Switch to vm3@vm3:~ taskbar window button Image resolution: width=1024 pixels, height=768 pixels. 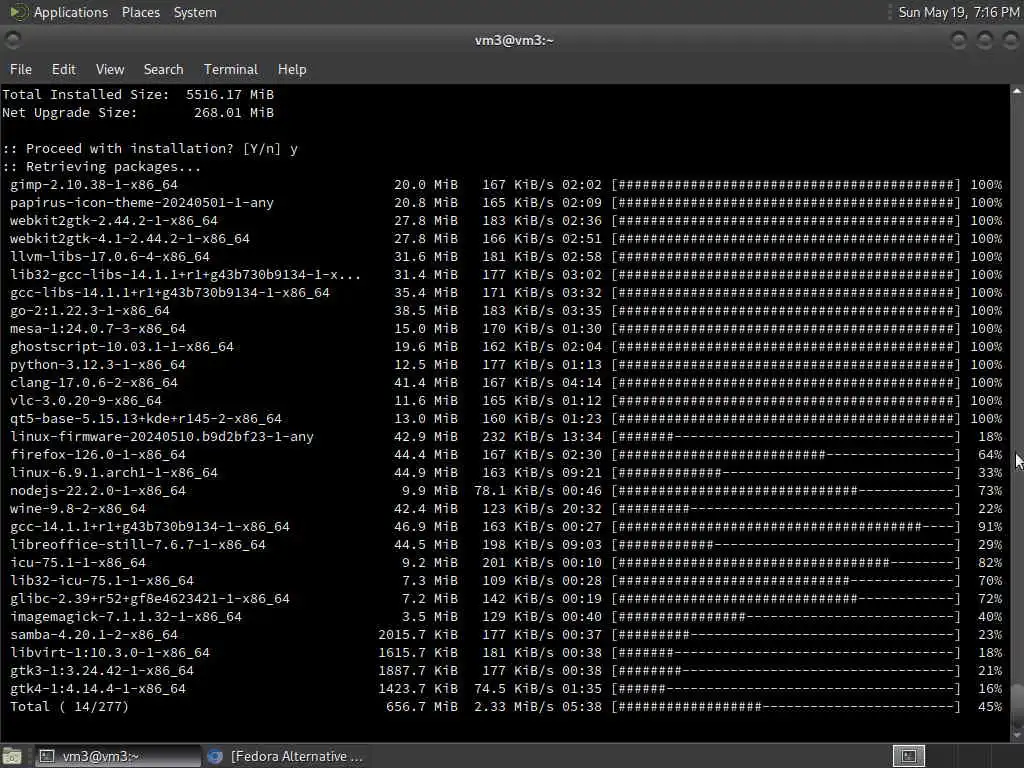[118, 756]
